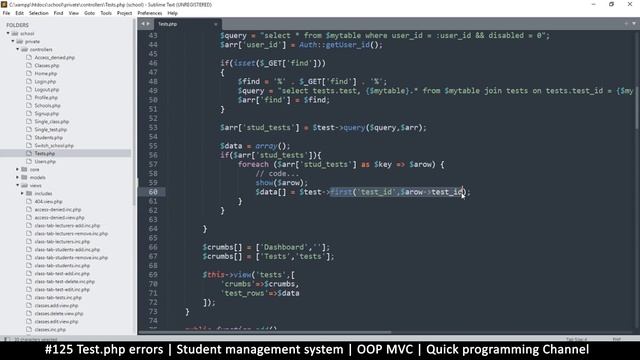Collapse the views folder
This screenshot has height=360, width=640.
[x=18, y=185]
